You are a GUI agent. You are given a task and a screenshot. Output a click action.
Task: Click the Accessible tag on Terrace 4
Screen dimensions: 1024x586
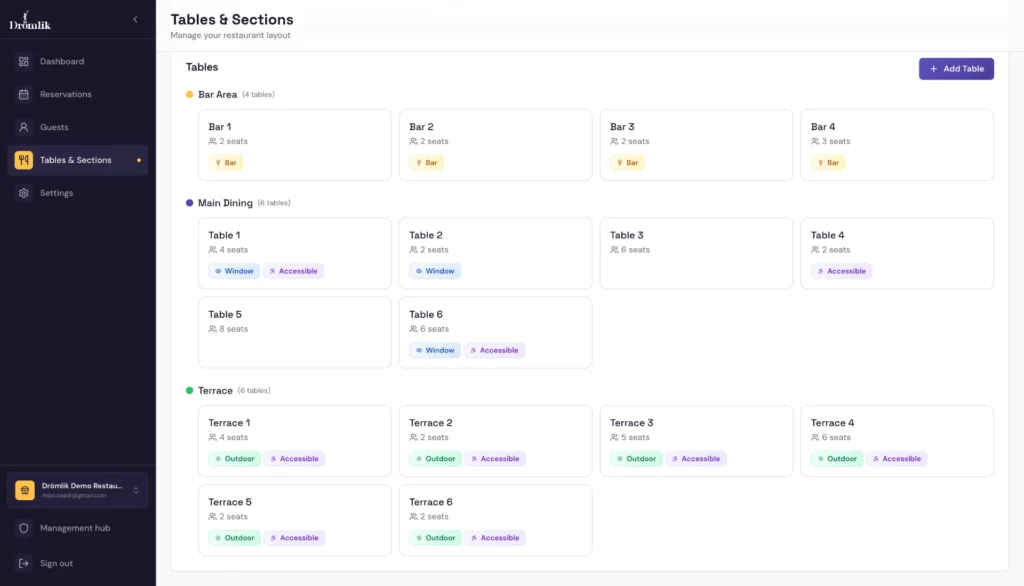897,459
